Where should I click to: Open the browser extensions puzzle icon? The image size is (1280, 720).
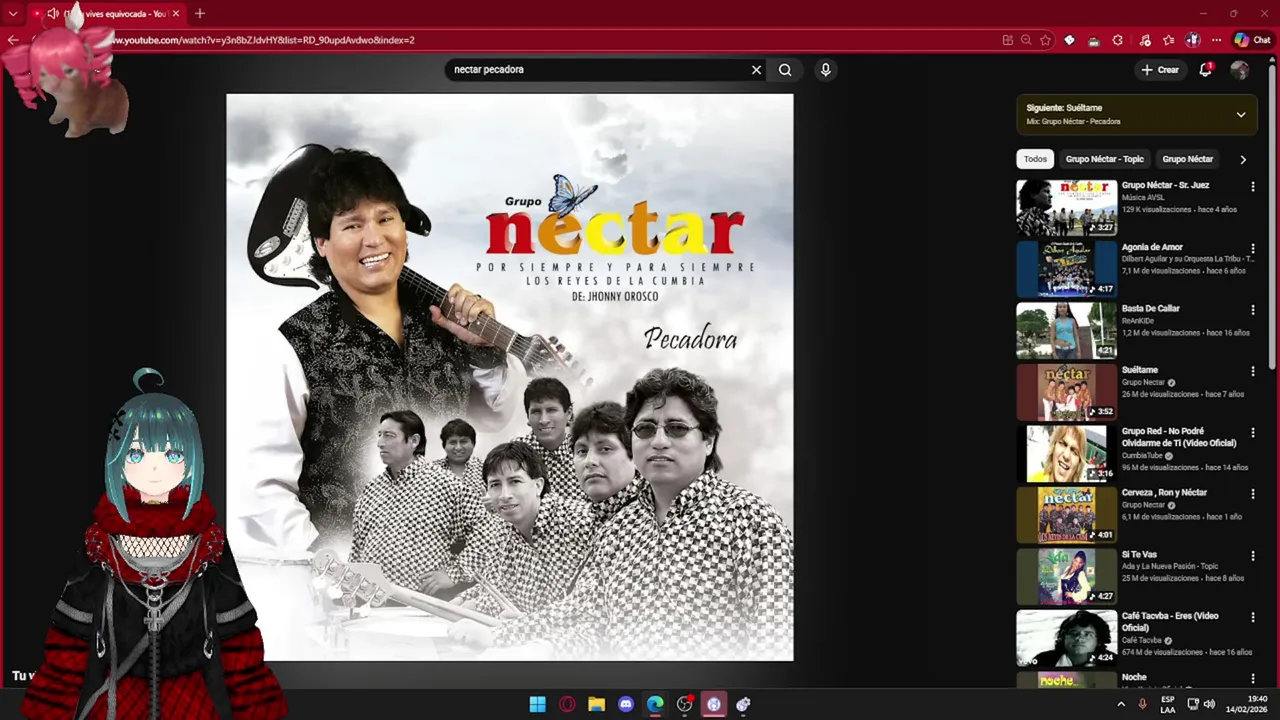pos(1117,40)
